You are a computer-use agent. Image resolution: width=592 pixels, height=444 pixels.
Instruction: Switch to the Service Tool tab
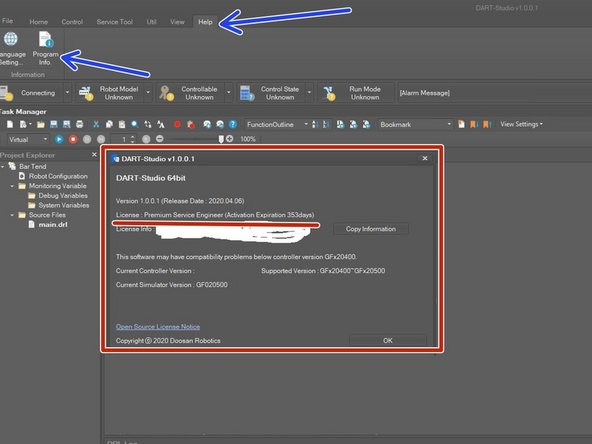pyautogui.click(x=115, y=22)
